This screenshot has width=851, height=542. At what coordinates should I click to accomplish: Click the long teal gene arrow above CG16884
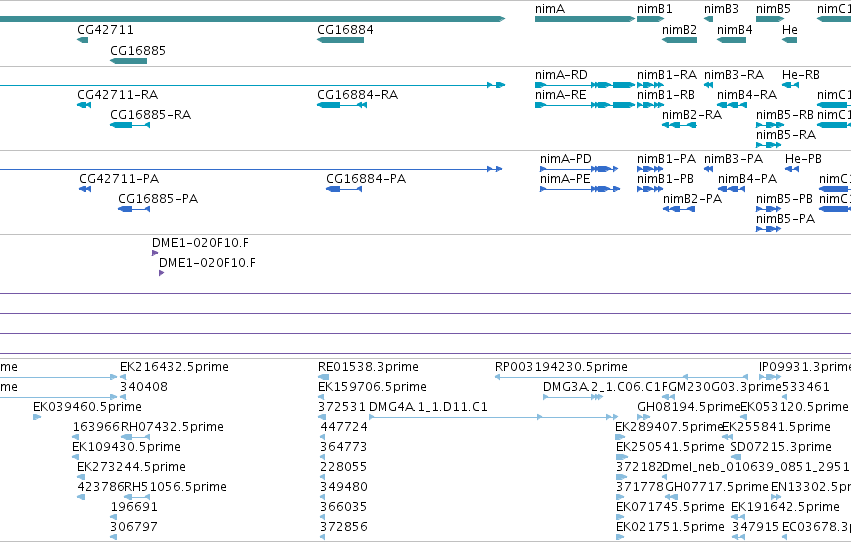(252, 19)
